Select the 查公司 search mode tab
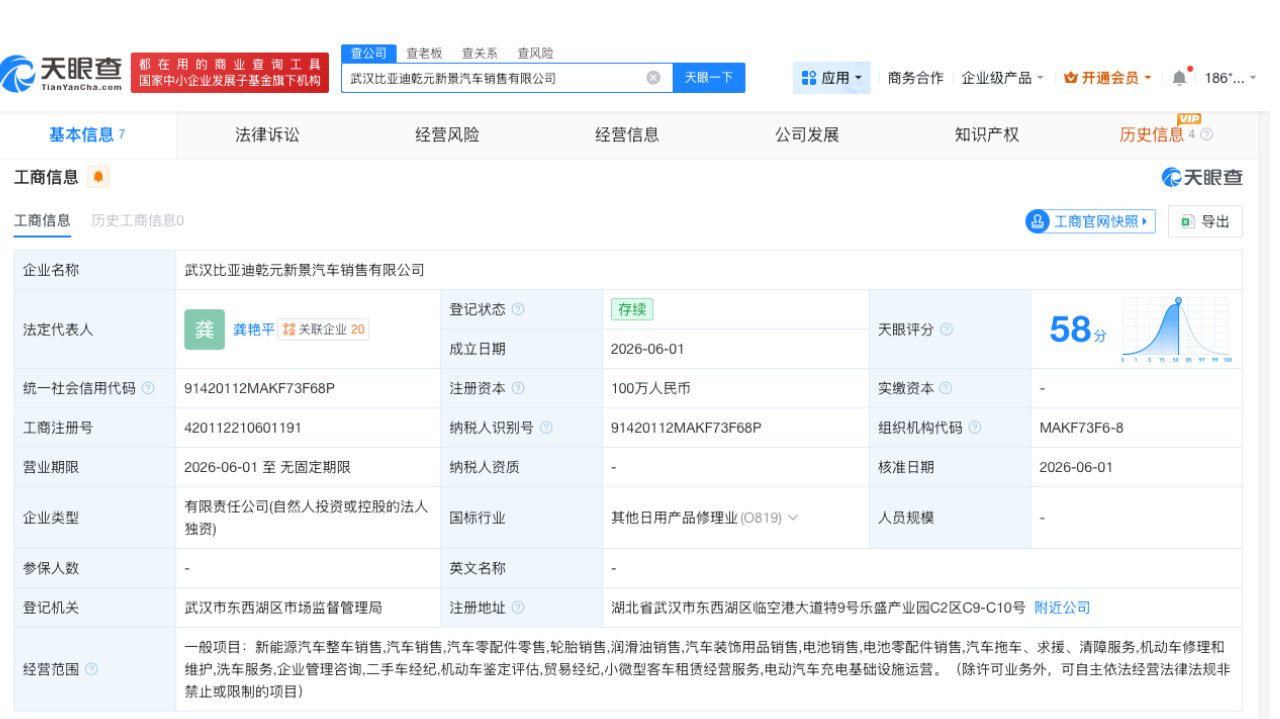Screen dimensions: 1280x719 pos(368,53)
